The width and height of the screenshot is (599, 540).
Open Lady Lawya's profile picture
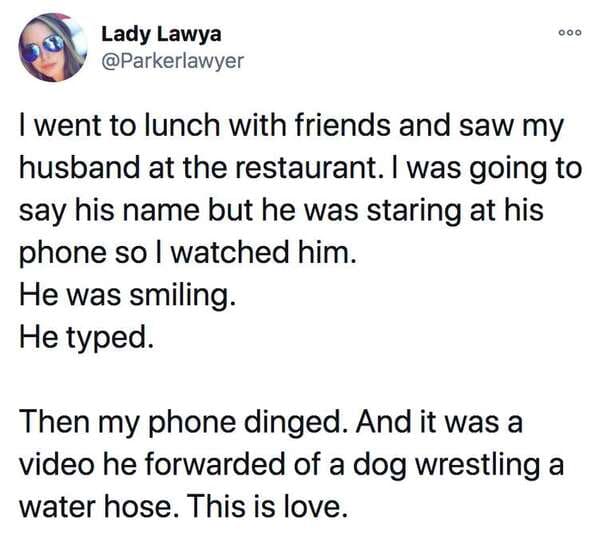[x=53, y=48]
